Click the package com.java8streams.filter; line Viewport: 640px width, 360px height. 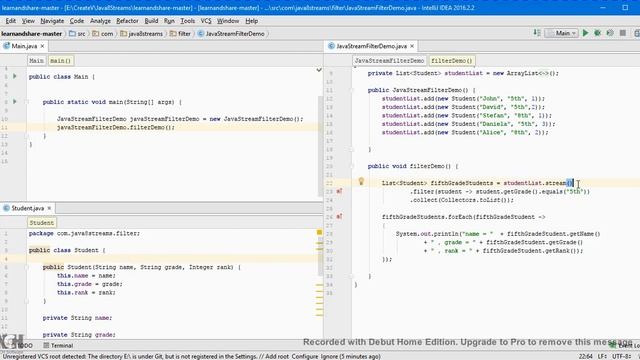(x=84, y=233)
